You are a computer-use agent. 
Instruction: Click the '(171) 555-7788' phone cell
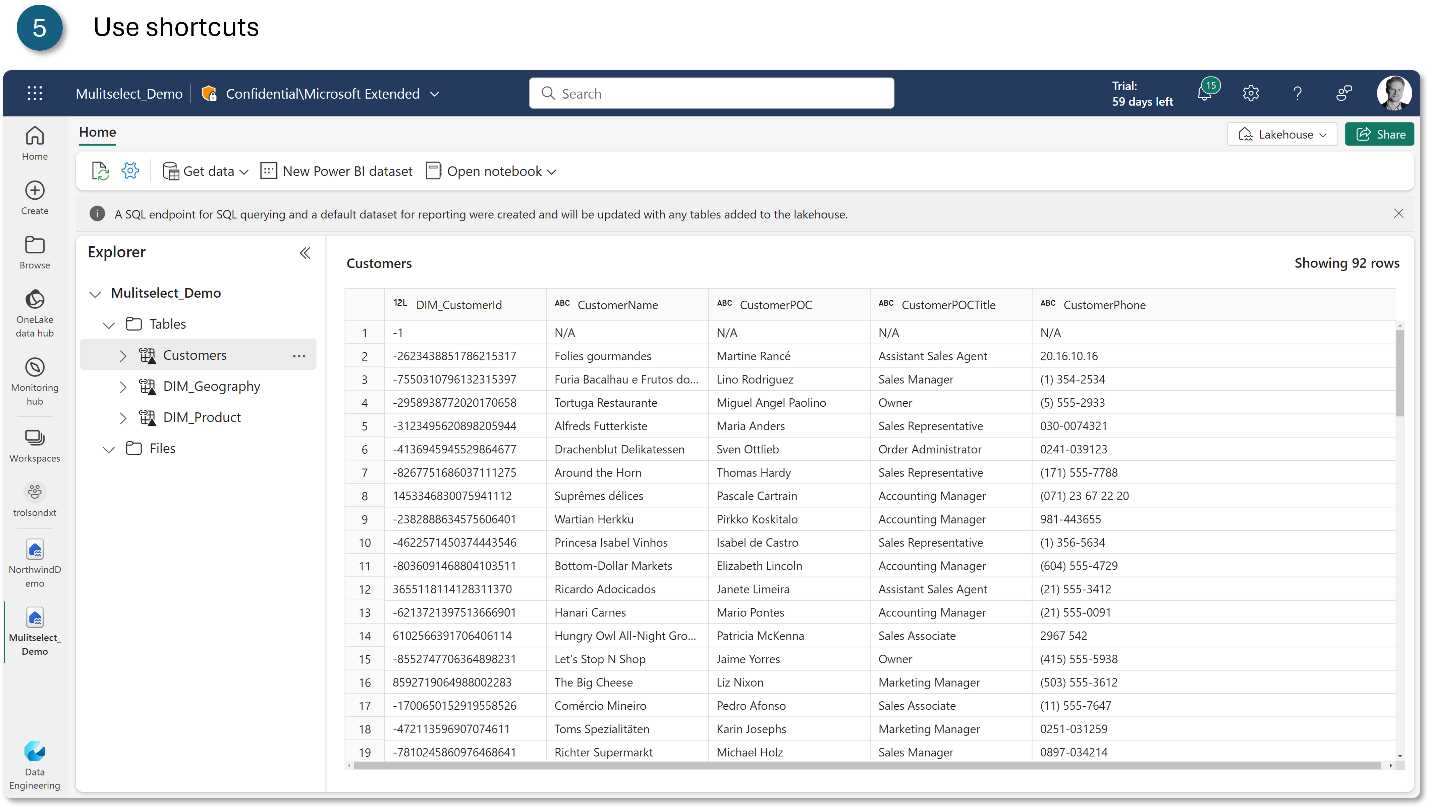coord(1214,473)
